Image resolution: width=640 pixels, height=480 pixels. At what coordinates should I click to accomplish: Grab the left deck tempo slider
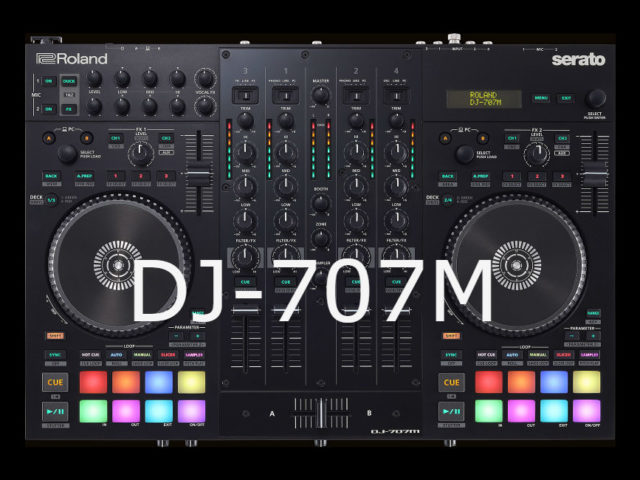pos(199,173)
